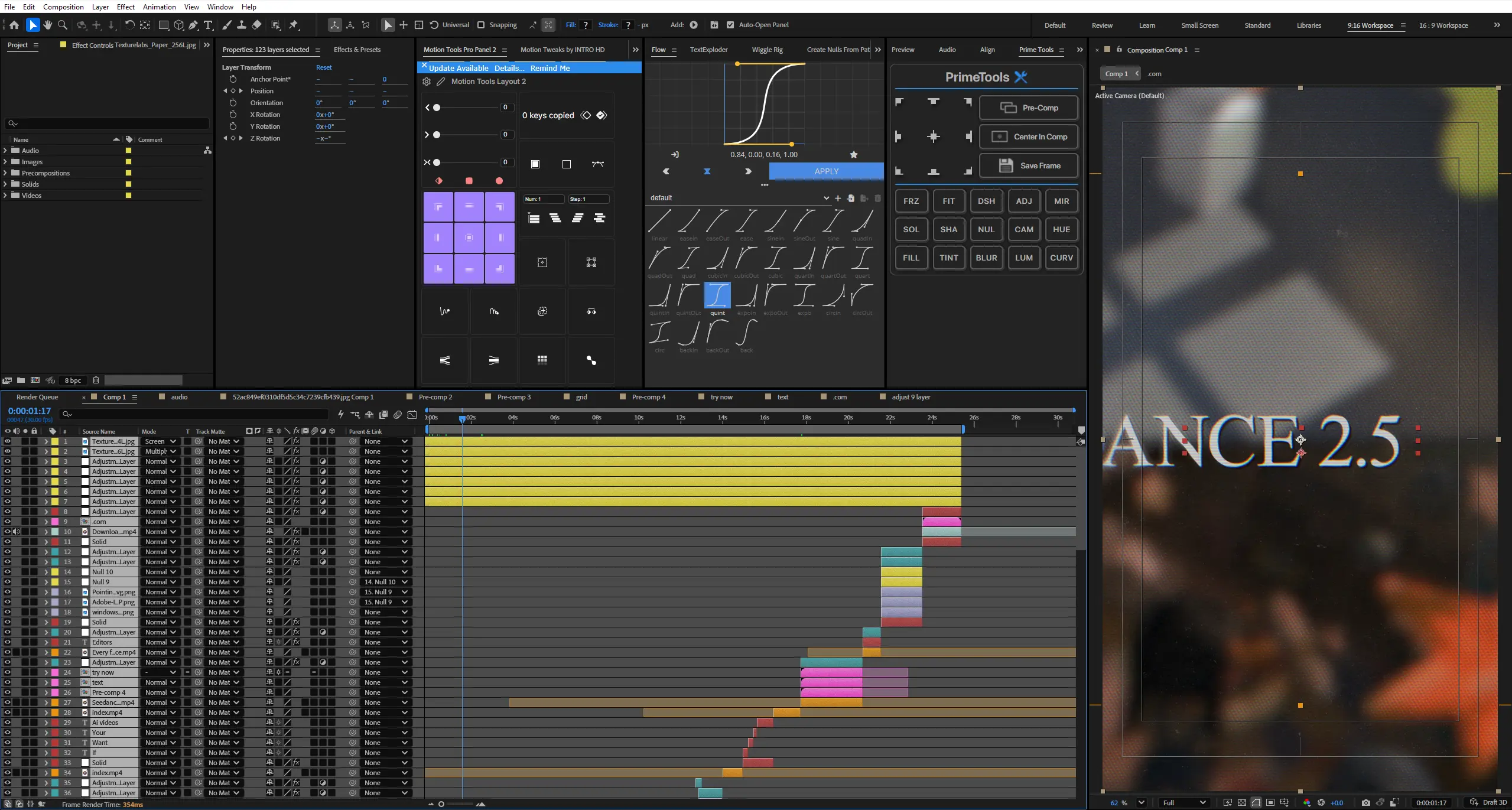Open Motion Tools layout settings gear

tap(427, 82)
